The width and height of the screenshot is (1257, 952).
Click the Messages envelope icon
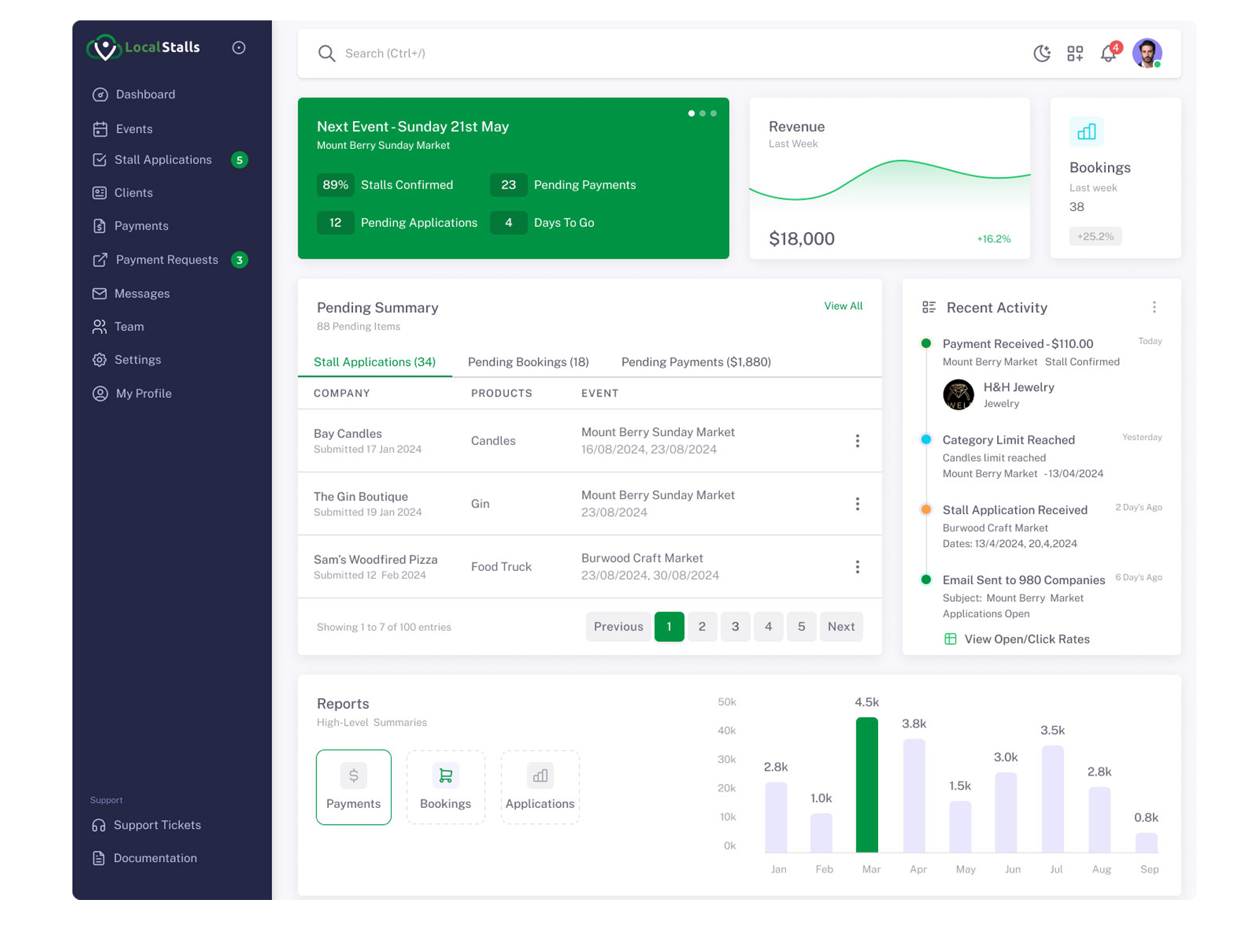100,293
